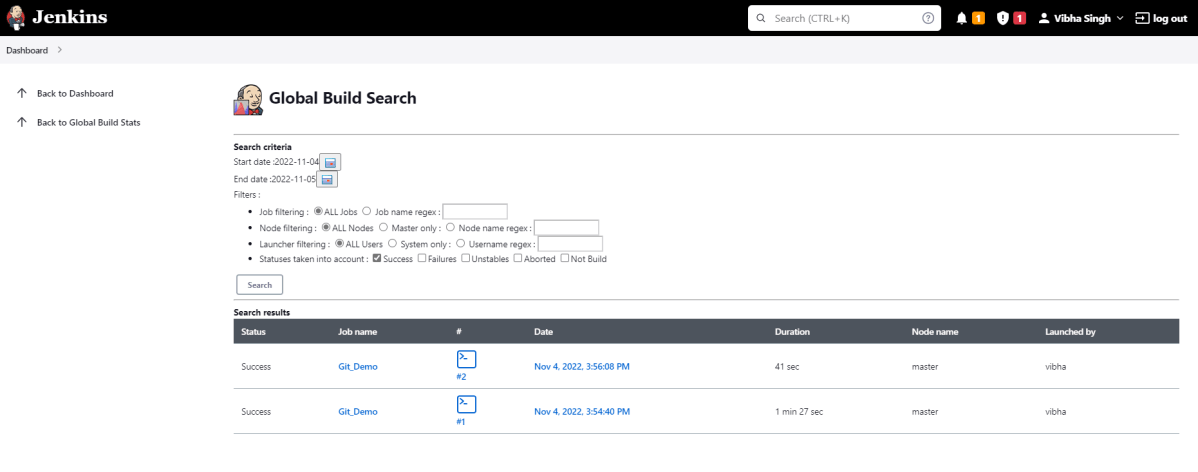1198x472 pixels.
Task: Click the search help question mark icon
Action: 927,18
